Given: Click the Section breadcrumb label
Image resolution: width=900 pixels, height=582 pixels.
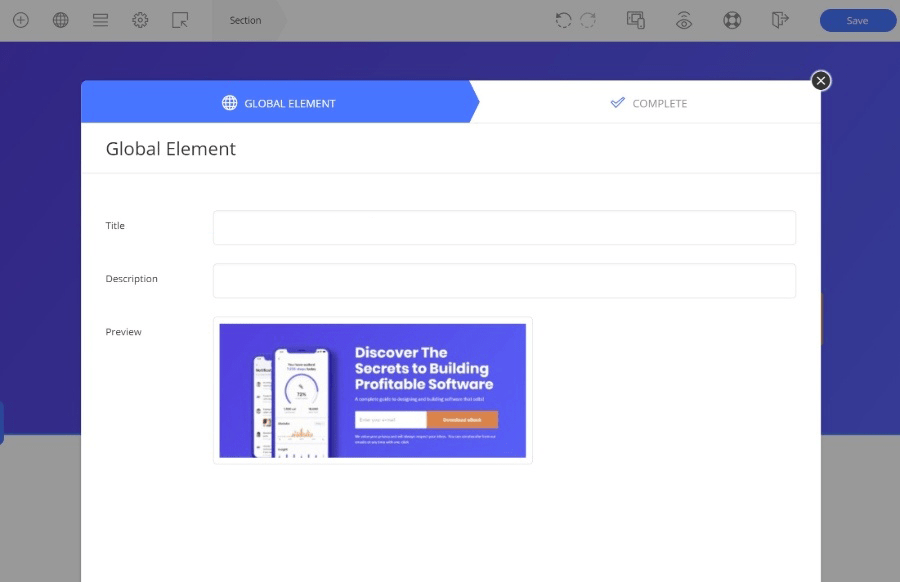Looking at the screenshot, I should (245, 20).
